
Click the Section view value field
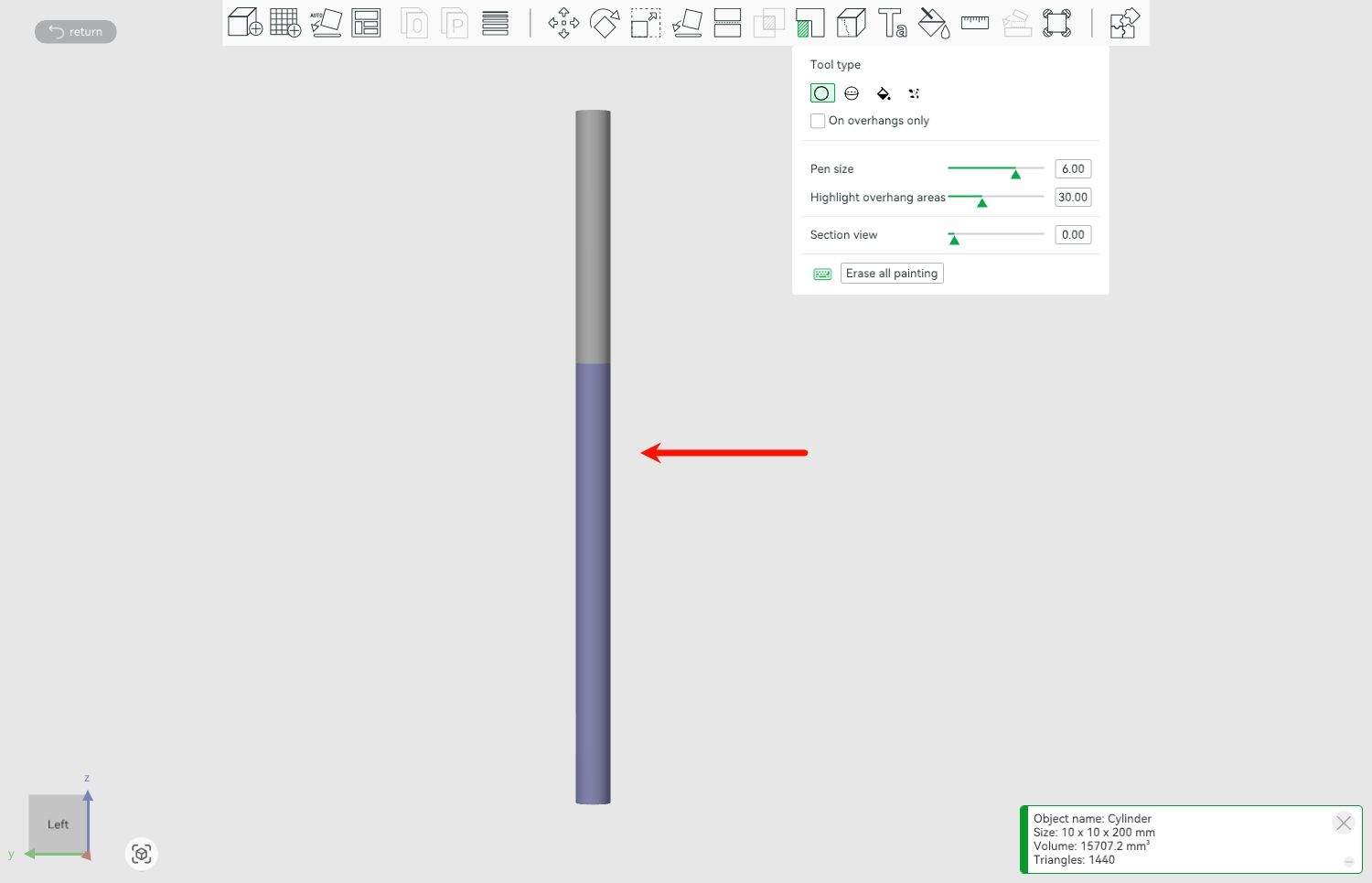pos(1073,235)
